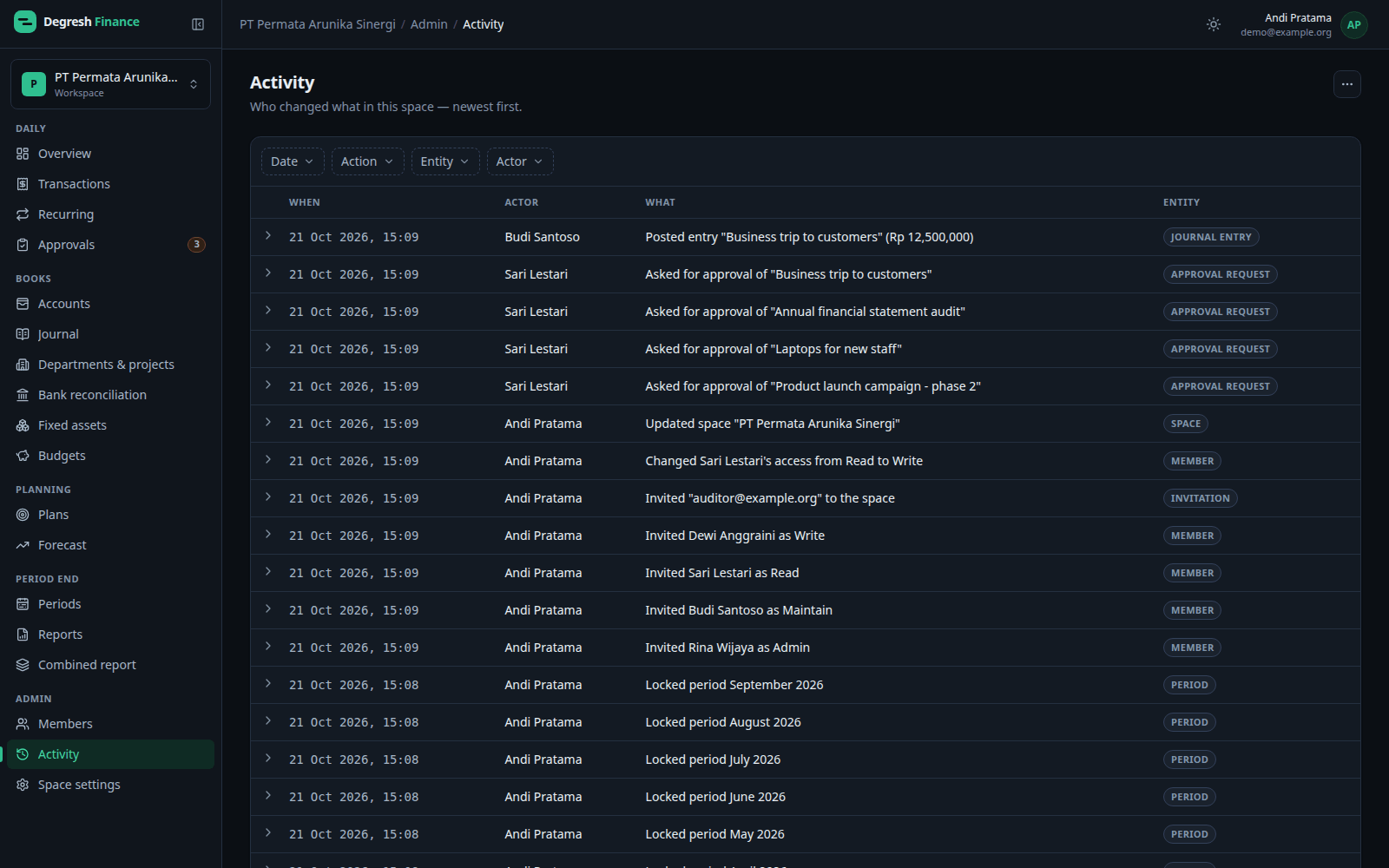
Task: Click the Recurring sidebar icon
Action: coord(23,214)
